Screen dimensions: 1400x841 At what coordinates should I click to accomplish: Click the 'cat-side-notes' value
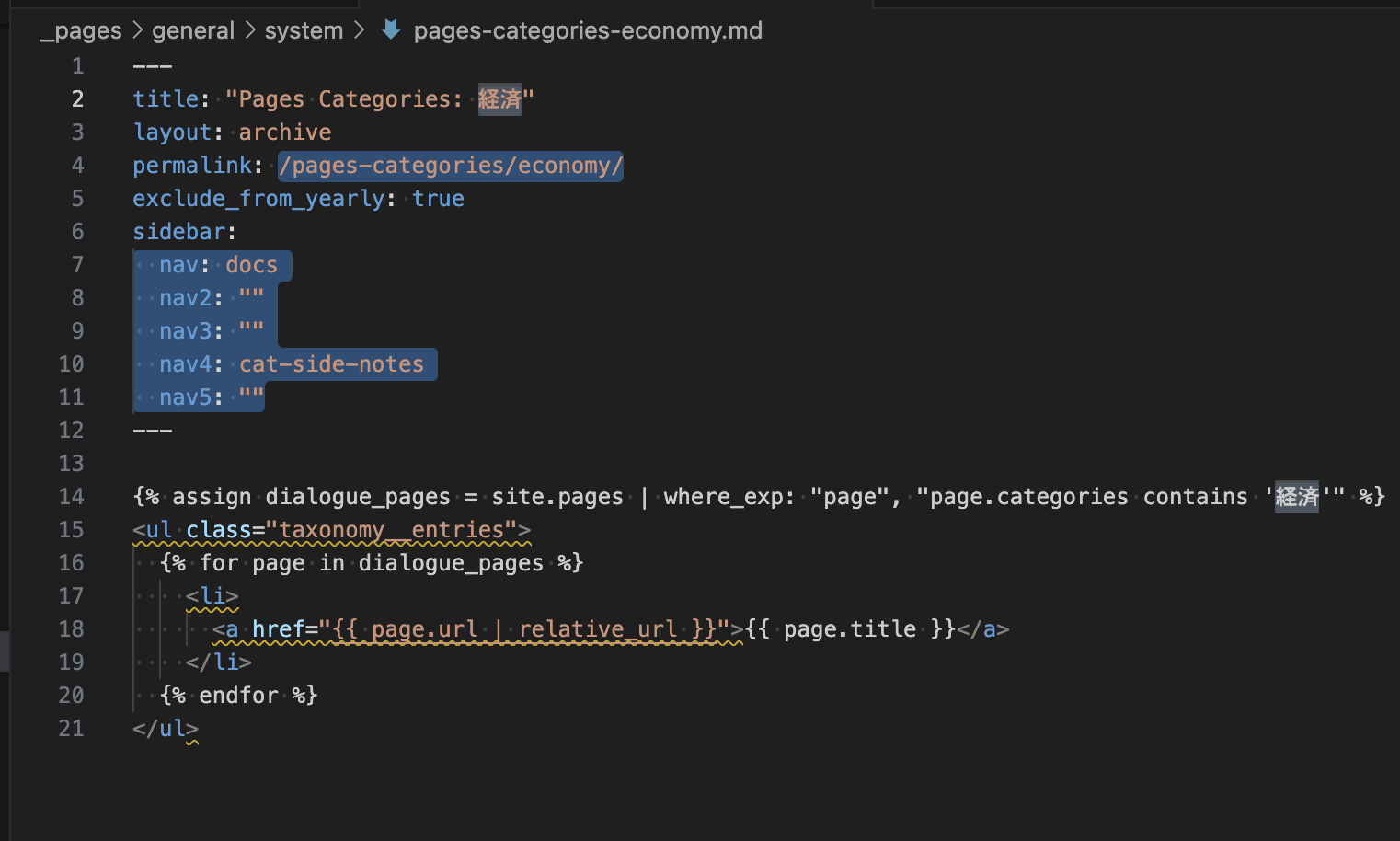pyautogui.click(x=332, y=364)
